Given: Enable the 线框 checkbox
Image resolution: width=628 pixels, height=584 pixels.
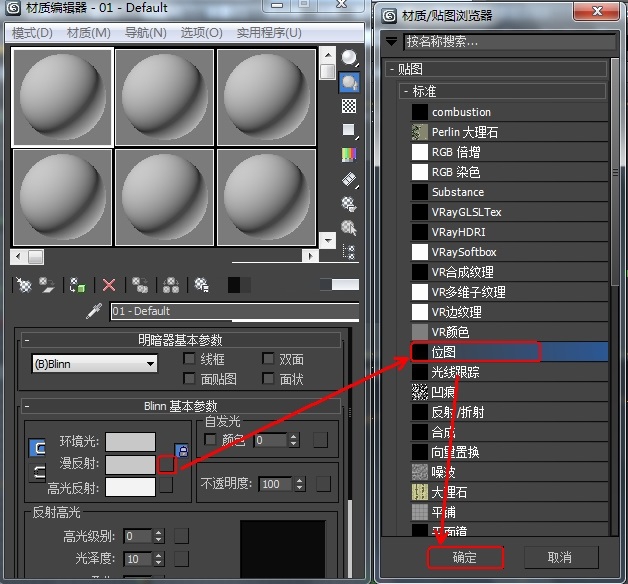Looking at the screenshot, I should coord(189,358).
